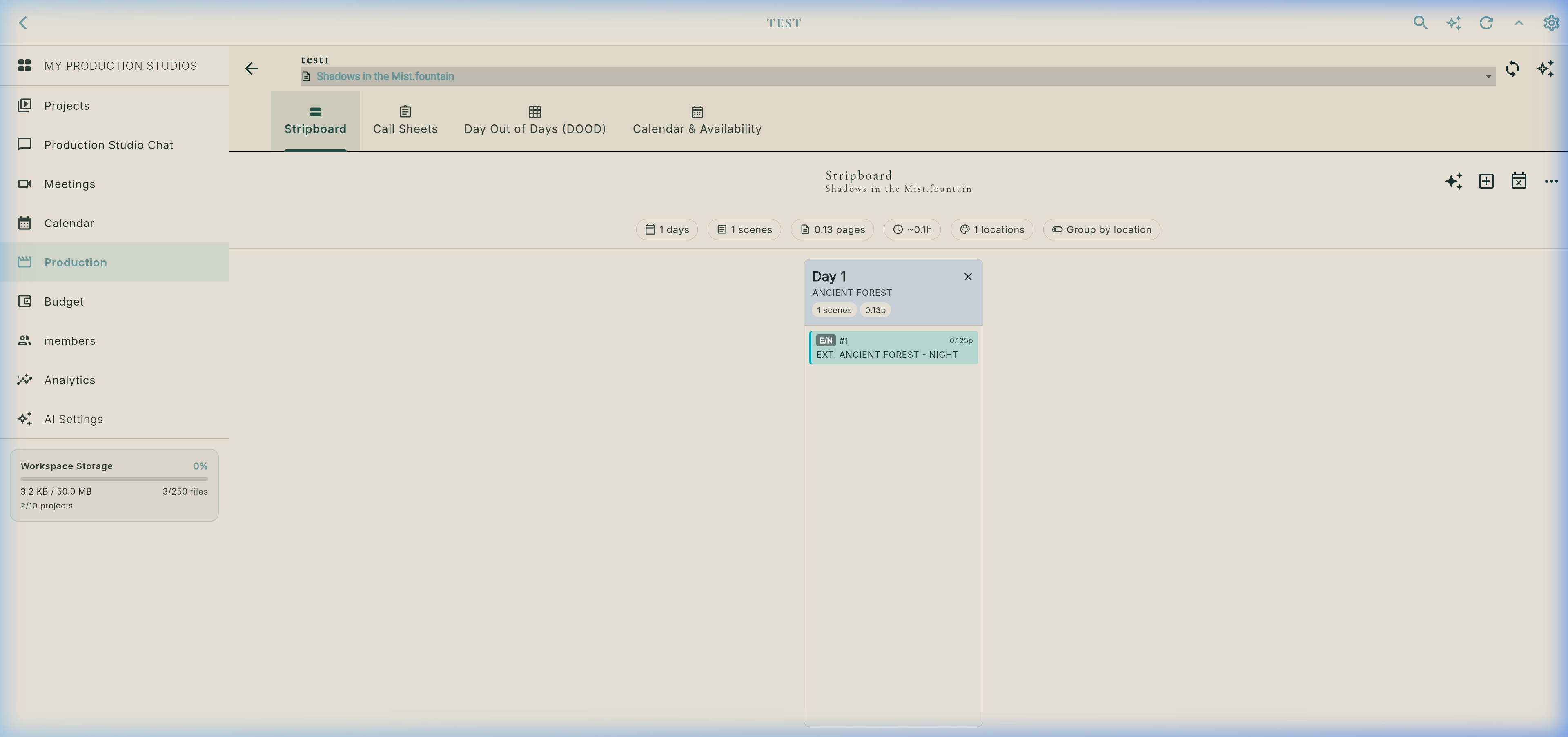Open AI Settings in sidebar
This screenshot has height=737, width=1568.
tap(114, 419)
